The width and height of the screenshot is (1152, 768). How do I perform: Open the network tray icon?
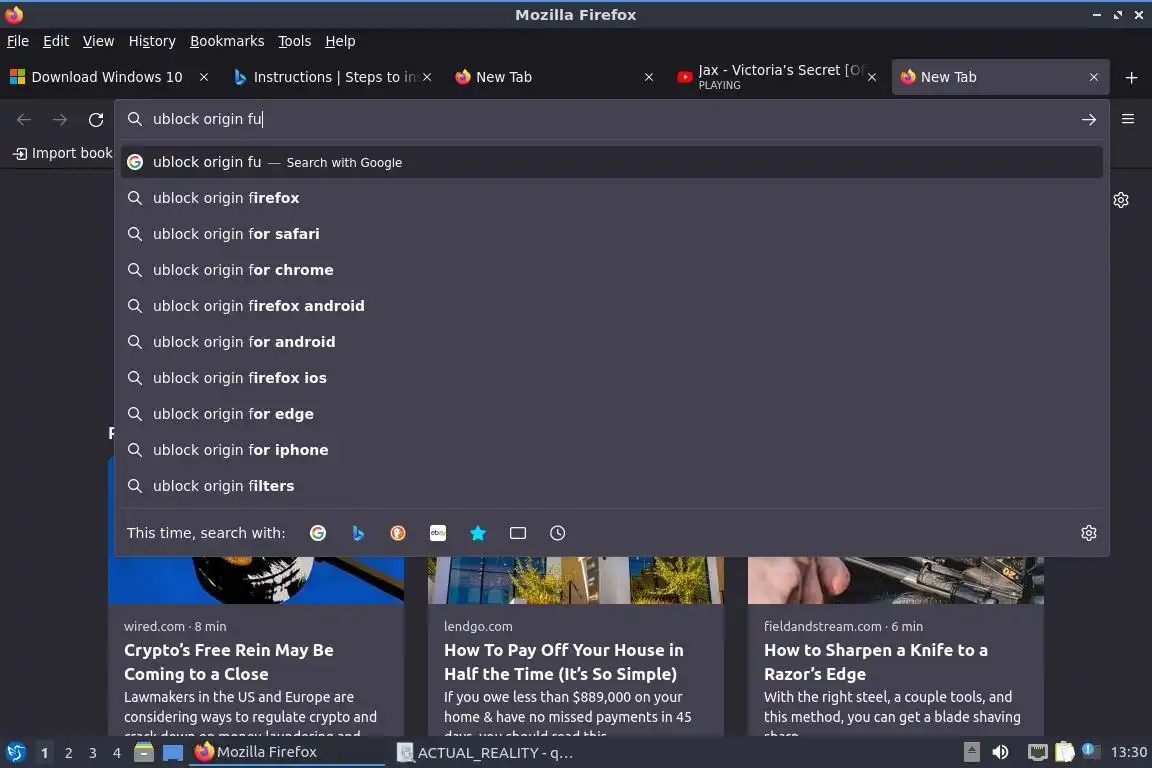(x=1037, y=753)
